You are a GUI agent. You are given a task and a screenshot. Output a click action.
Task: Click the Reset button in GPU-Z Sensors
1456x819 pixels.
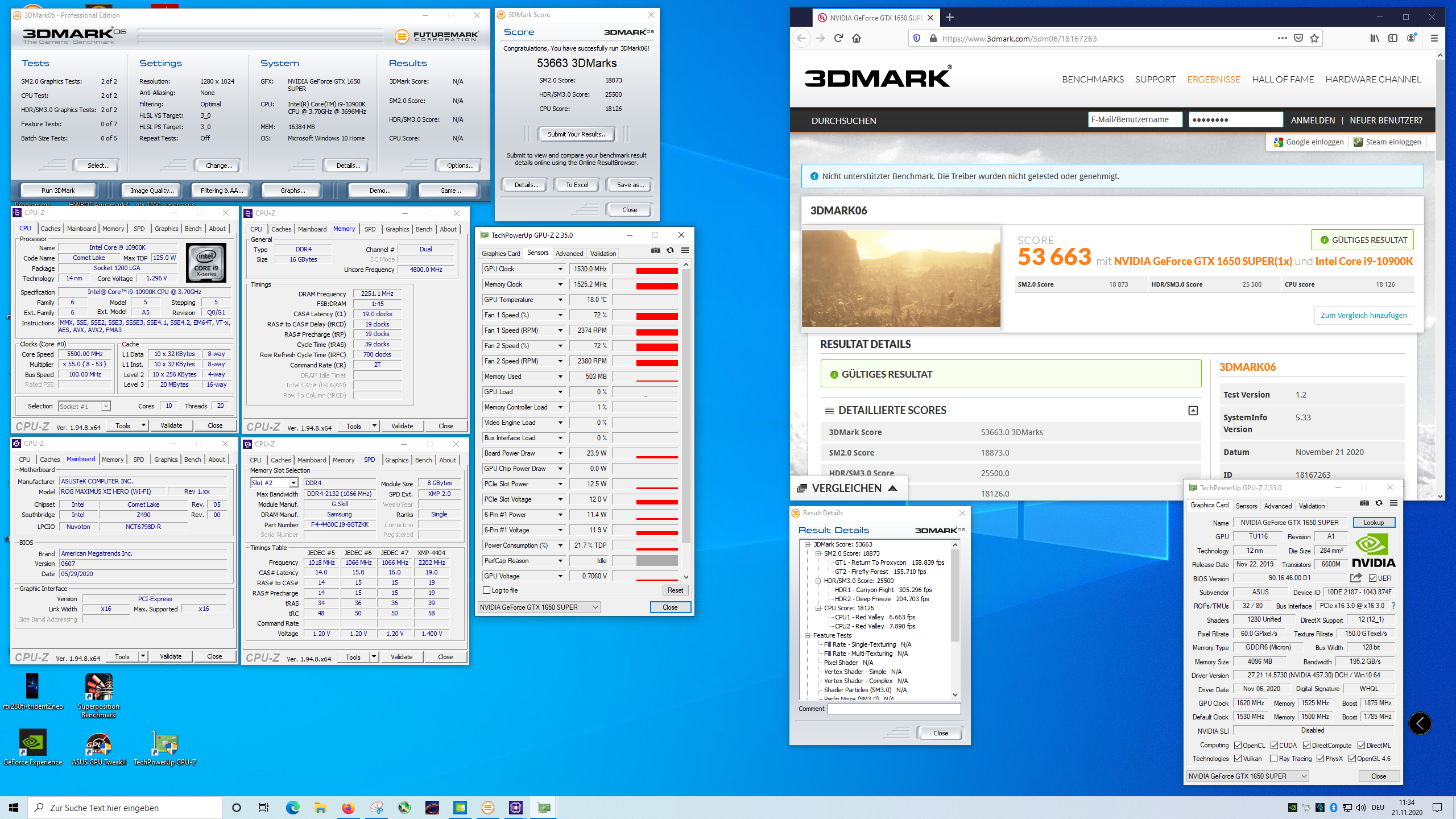tap(675, 590)
